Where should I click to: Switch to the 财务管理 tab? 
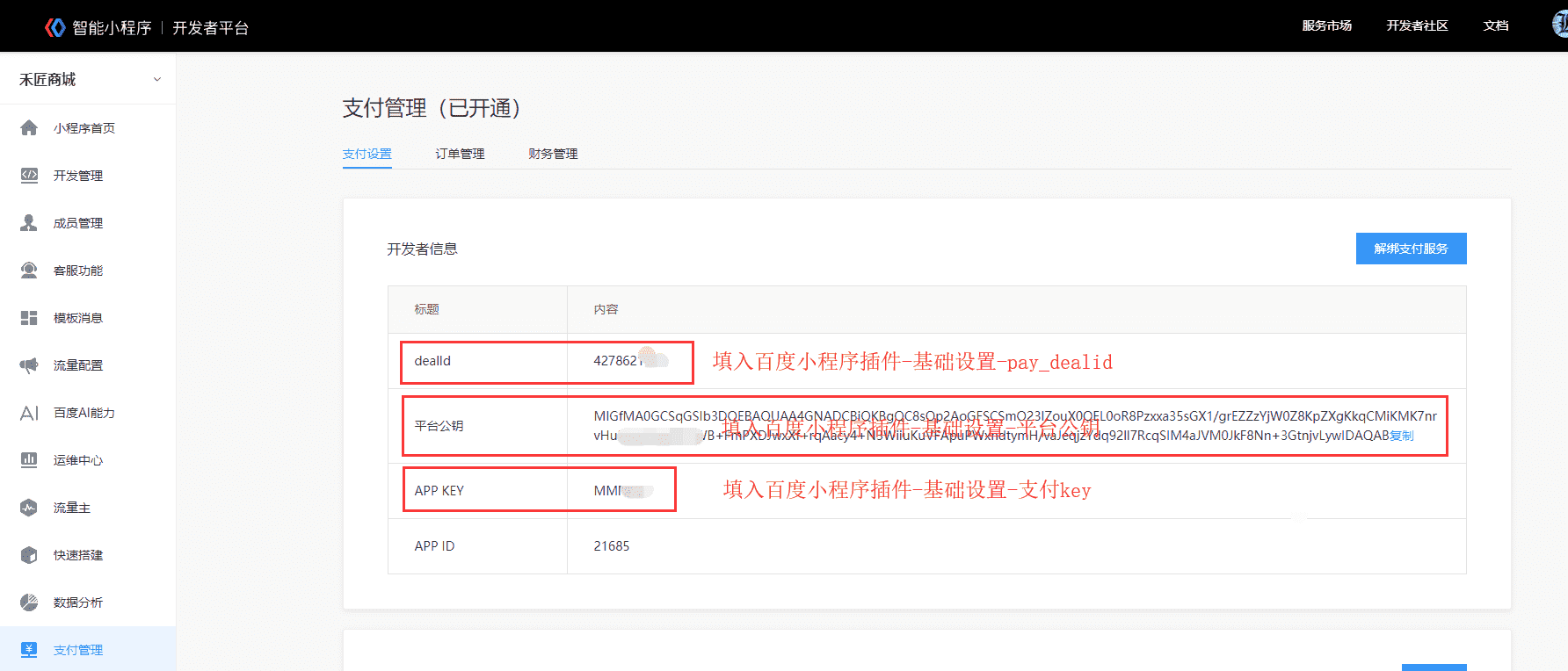point(553,154)
